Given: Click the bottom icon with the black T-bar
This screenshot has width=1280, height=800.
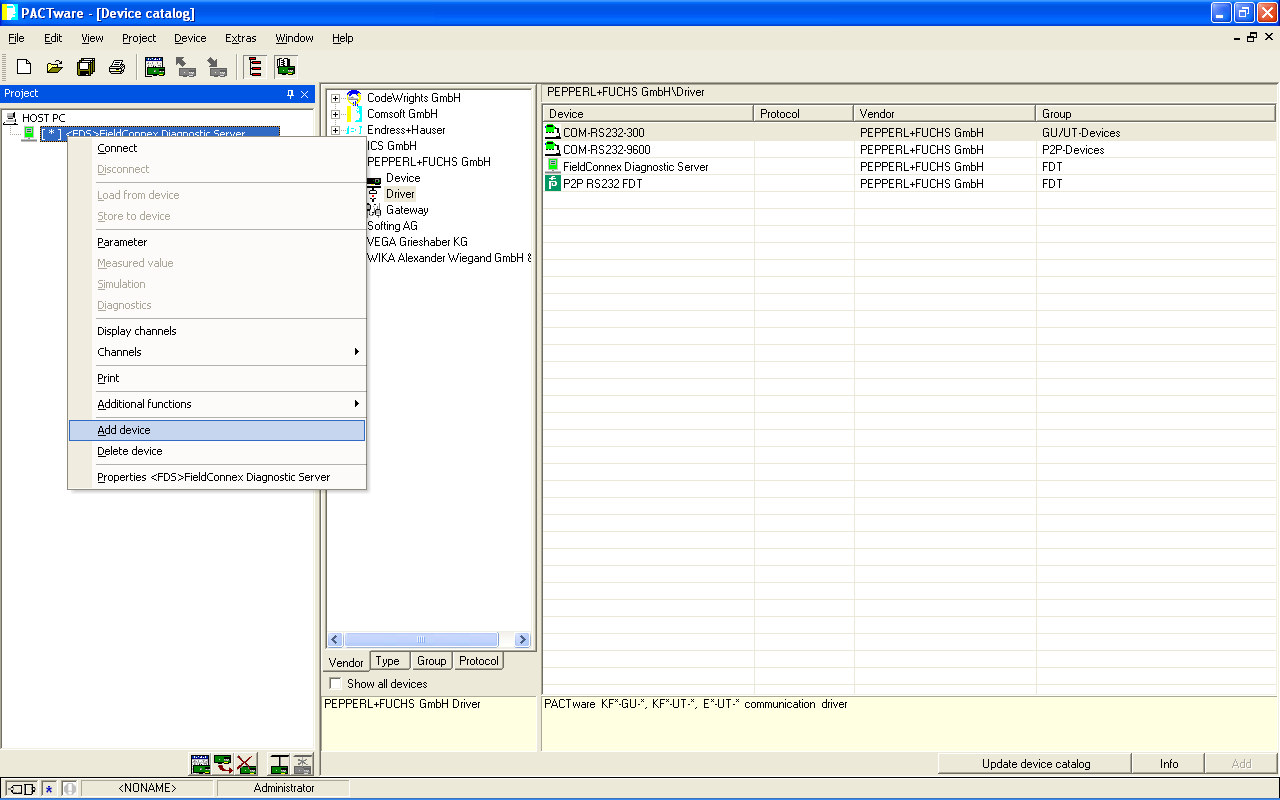Looking at the screenshot, I should pyautogui.click(x=280, y=765).
